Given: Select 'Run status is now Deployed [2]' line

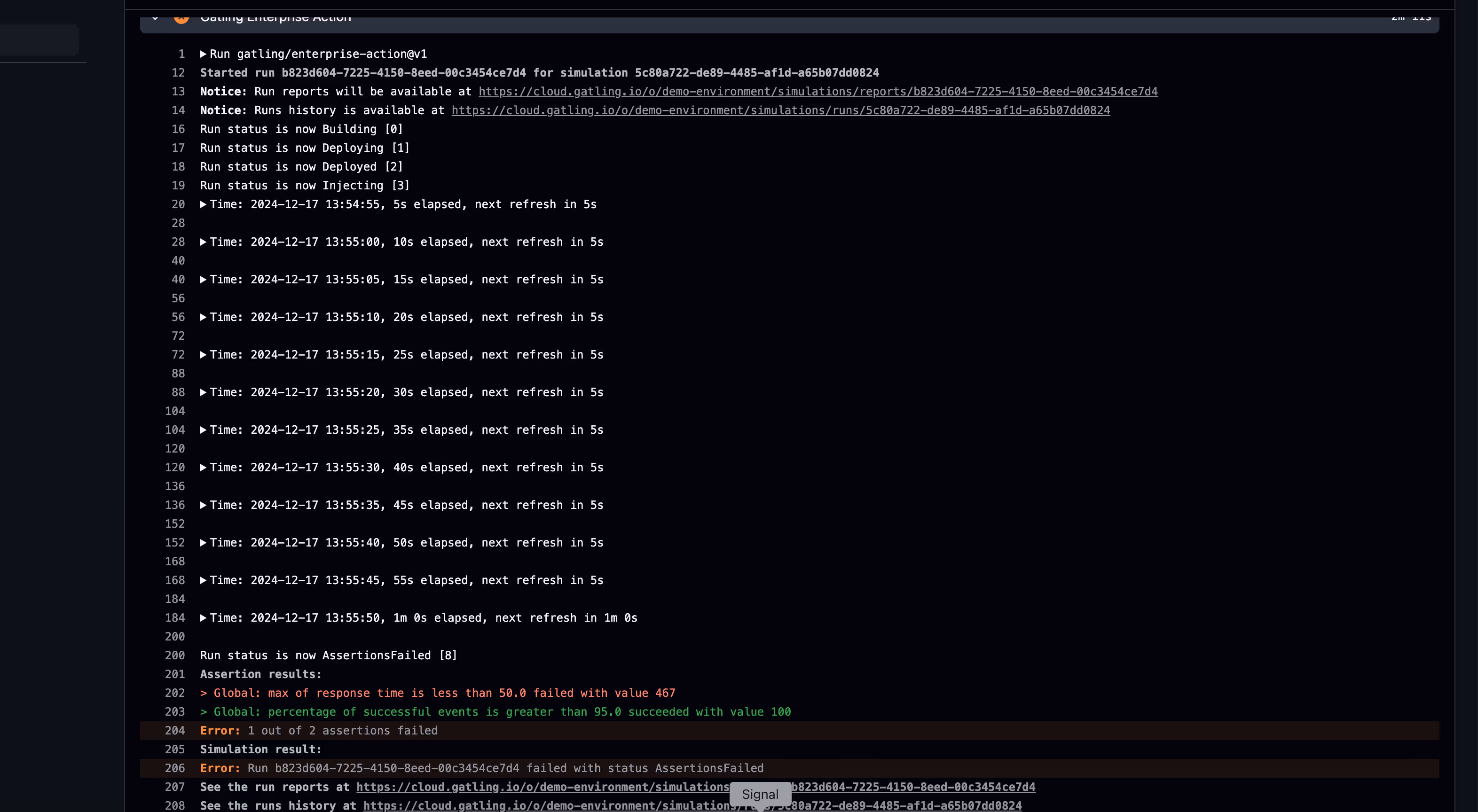Looking at the screenshot, I should (301, 167).
